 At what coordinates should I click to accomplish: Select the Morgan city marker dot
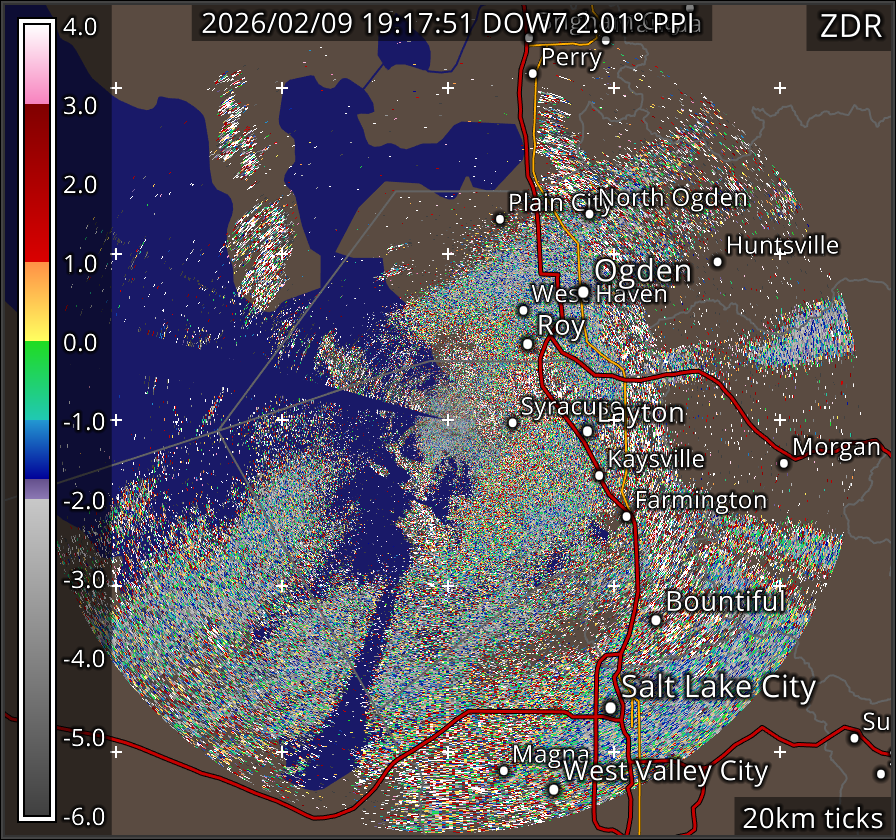click(x=784, y=463)
